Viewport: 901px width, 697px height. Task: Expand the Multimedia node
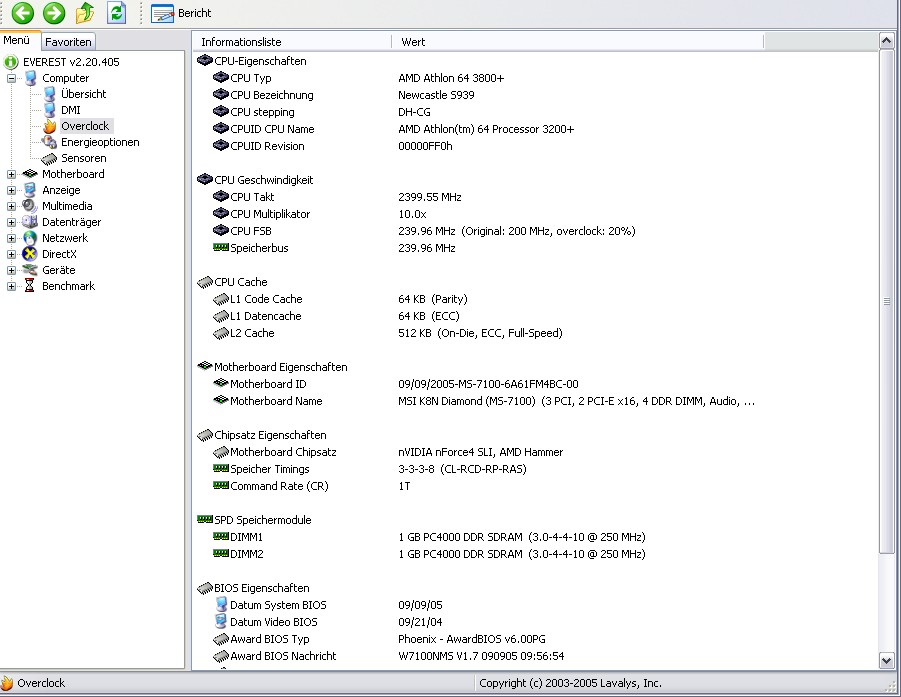(x=11, y=206)
